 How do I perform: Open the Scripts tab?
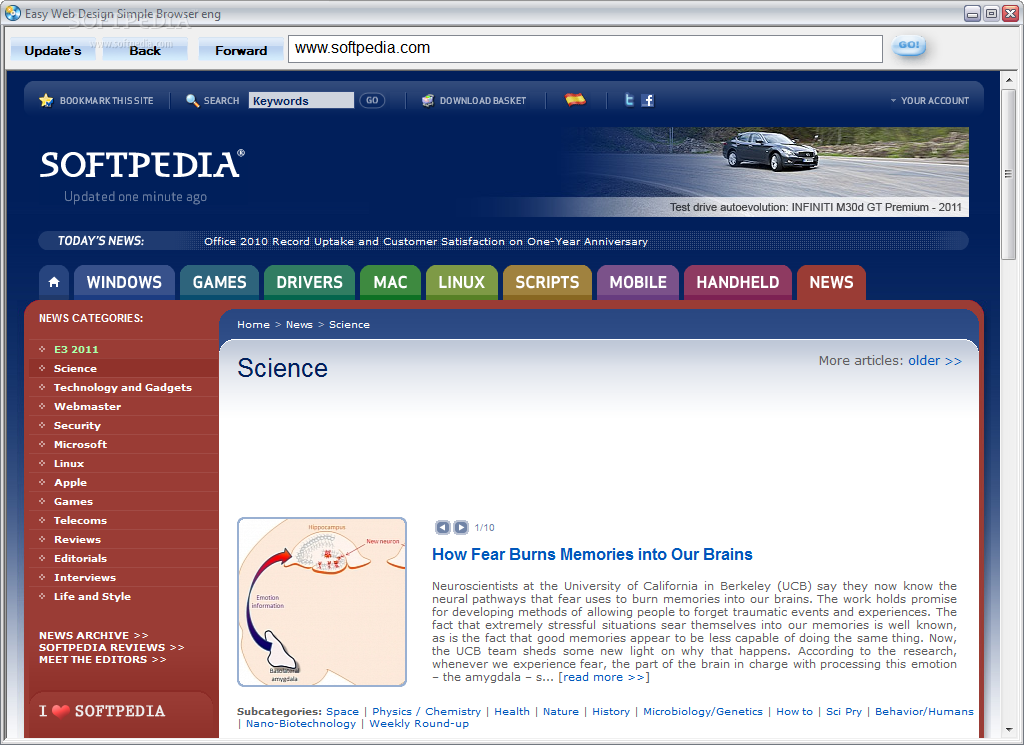(x=547, y=282)
